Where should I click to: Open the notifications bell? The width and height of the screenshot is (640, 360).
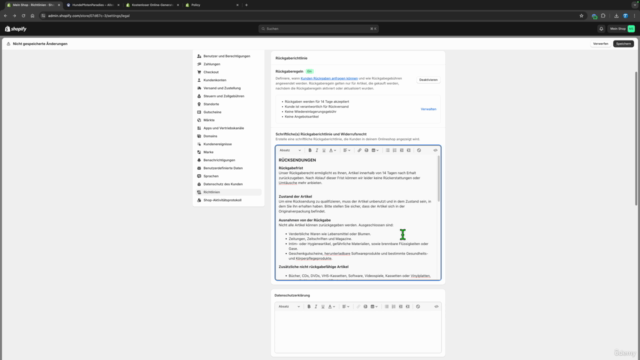coord(601,29)
